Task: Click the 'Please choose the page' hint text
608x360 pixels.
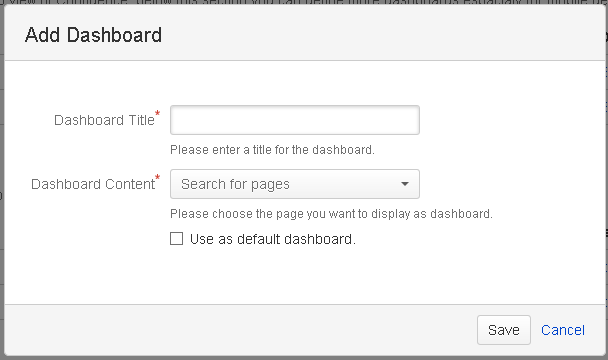Action: pyautogui.click(x=331, y=214)
